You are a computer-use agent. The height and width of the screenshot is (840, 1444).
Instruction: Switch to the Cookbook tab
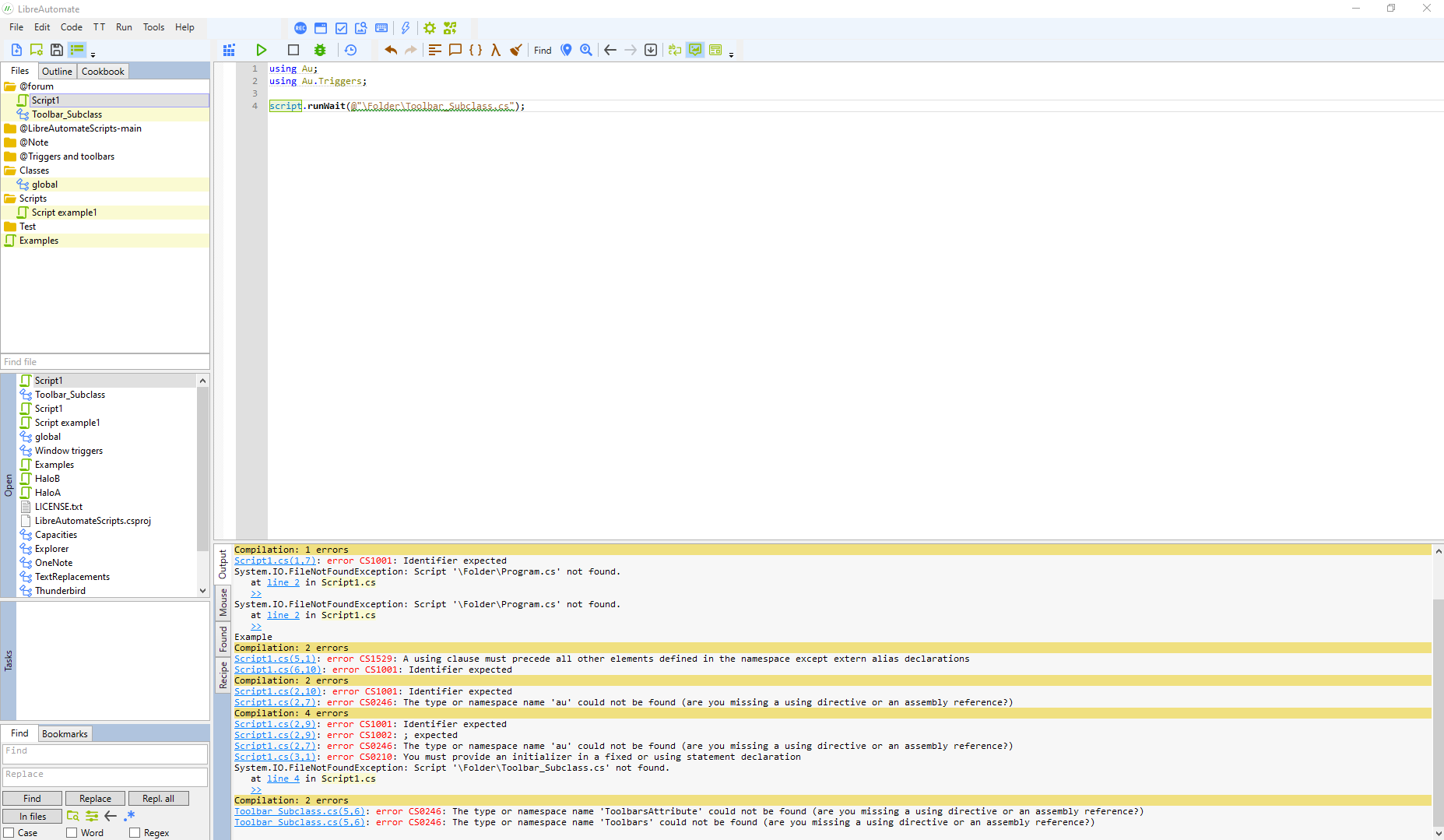click(x=103, y=72)
